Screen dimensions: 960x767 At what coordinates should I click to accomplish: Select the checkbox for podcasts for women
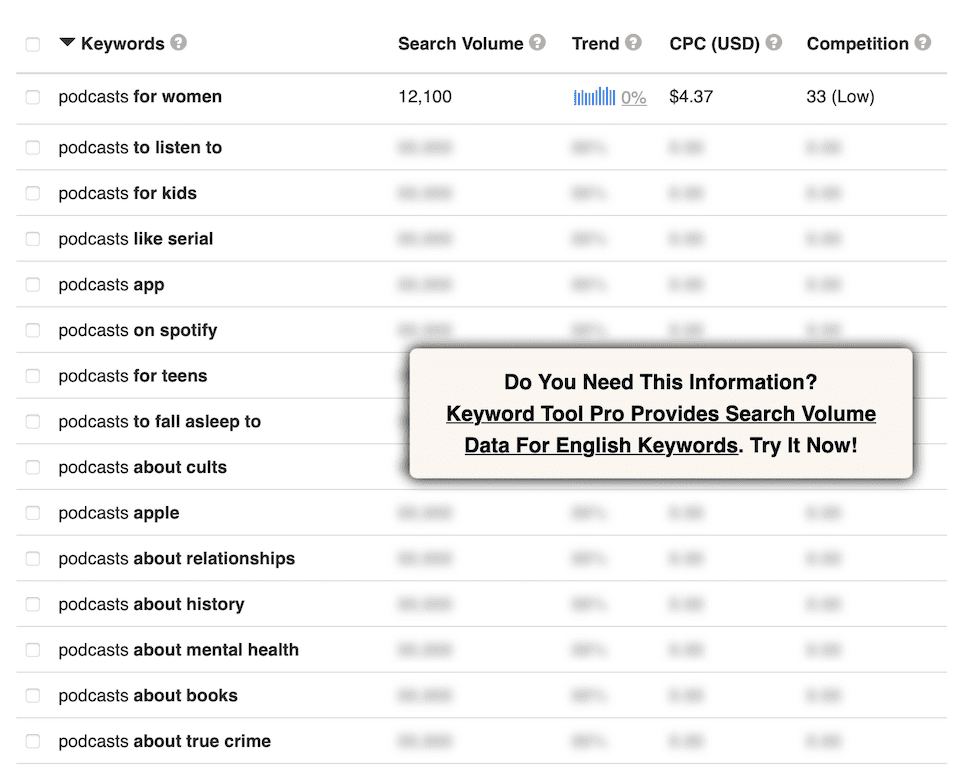click(x=32, y=97)
